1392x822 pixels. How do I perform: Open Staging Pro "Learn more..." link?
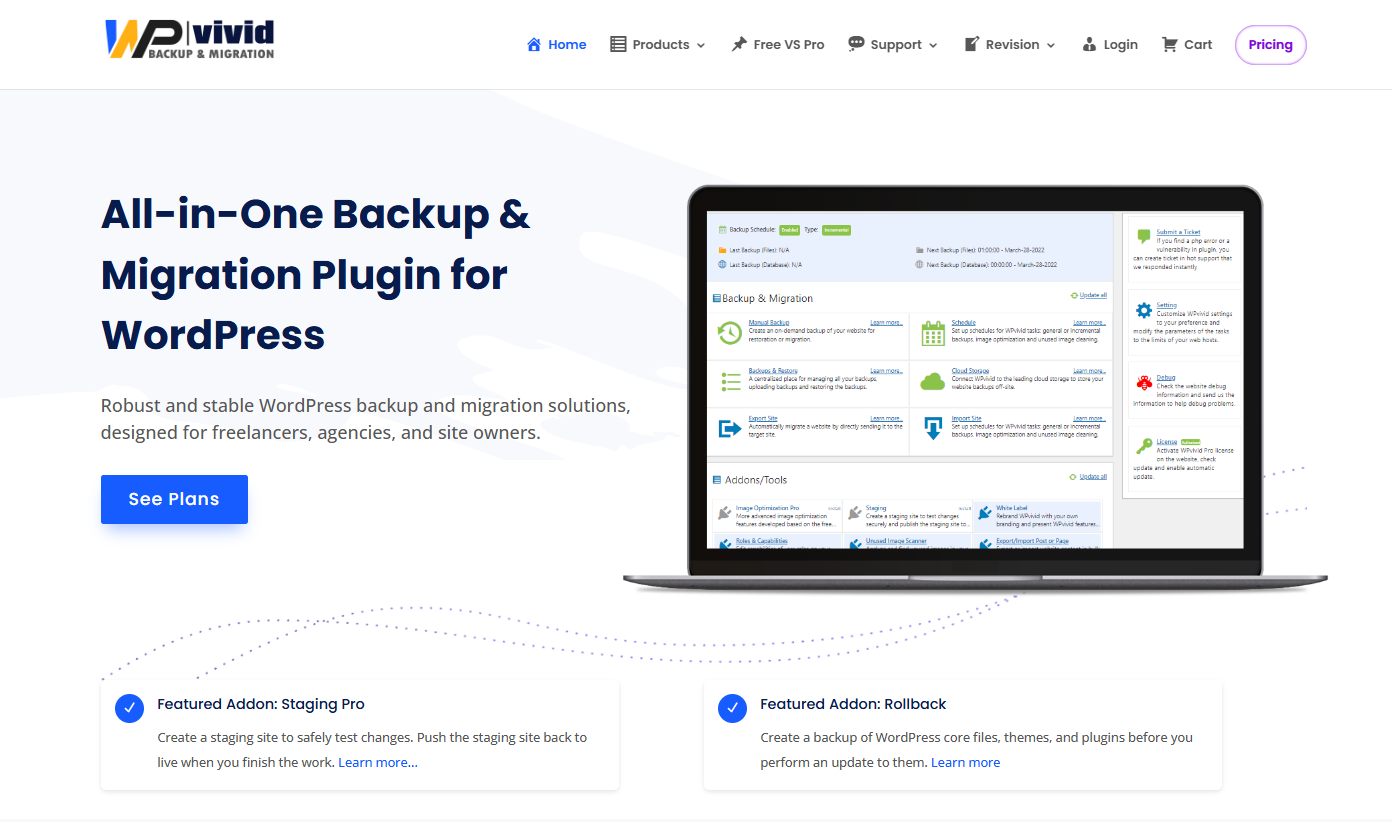coord(378,762)
